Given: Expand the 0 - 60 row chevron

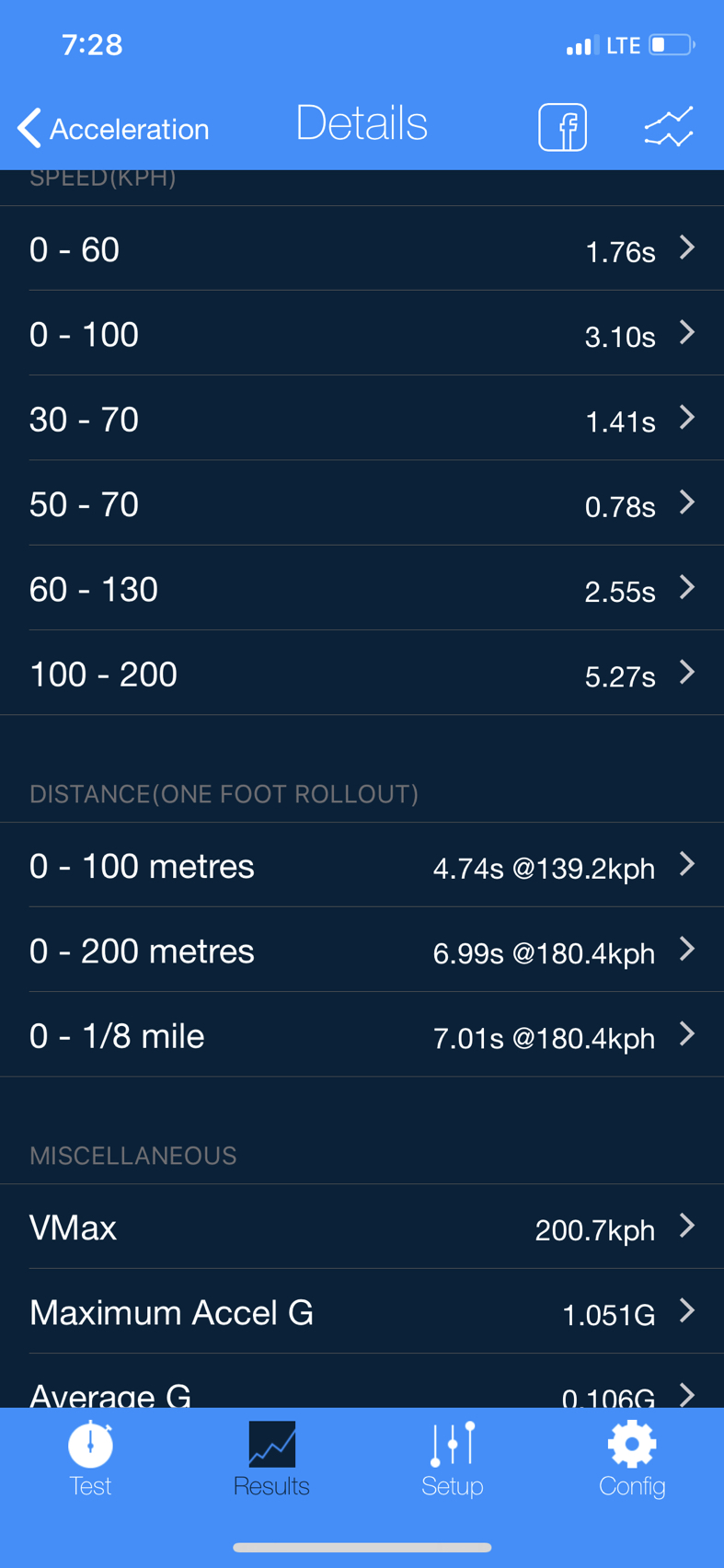Looking at the screenshot, I should click(686, 248).
